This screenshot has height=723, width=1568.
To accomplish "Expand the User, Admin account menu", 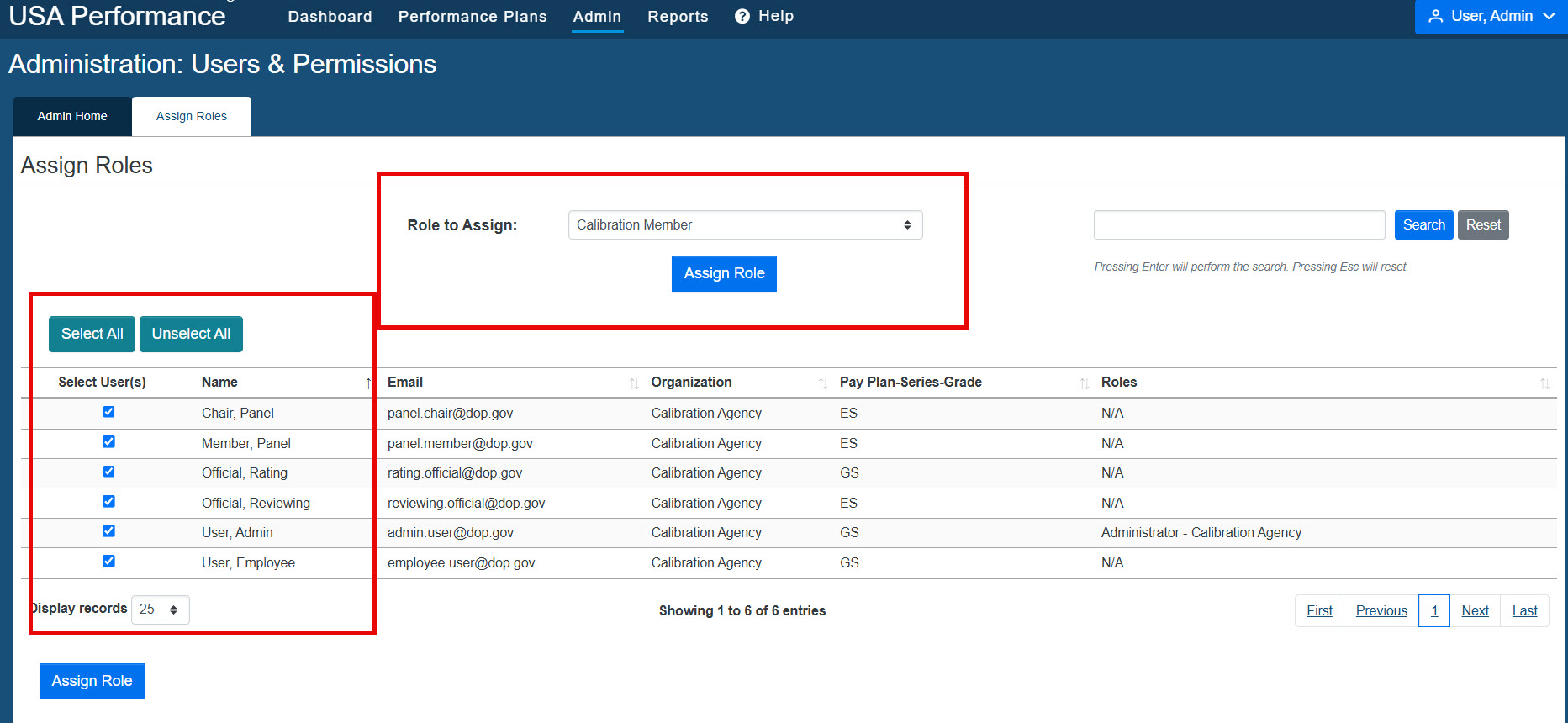I will pos(1491,17).
